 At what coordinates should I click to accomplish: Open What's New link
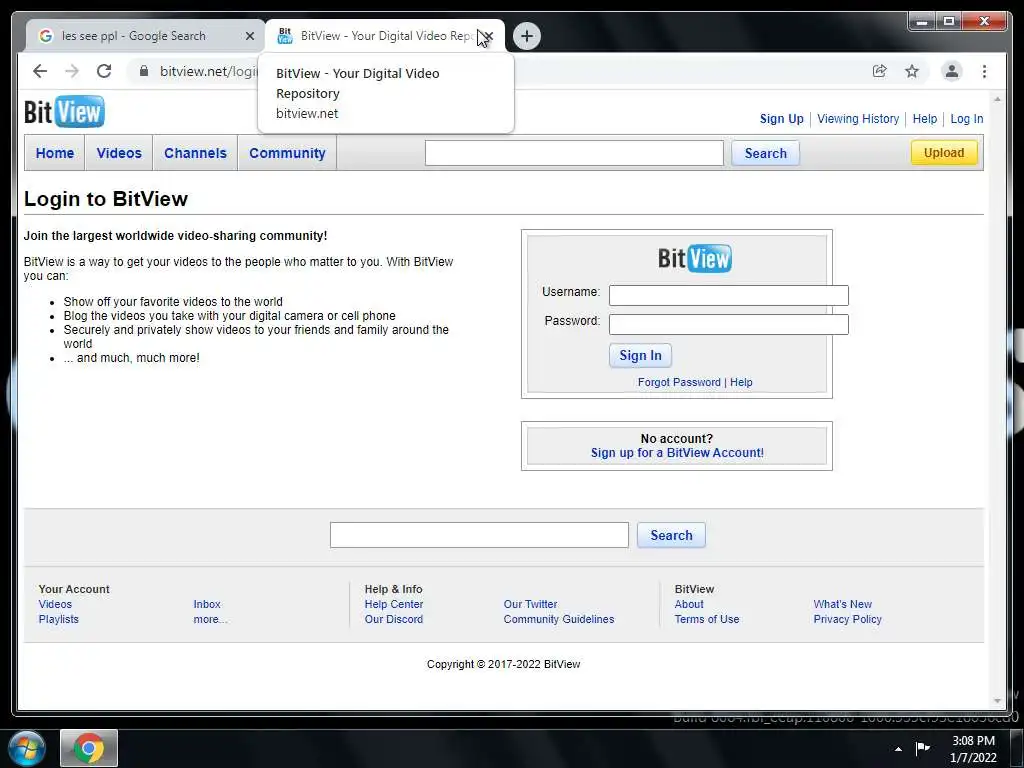point(842,604)
